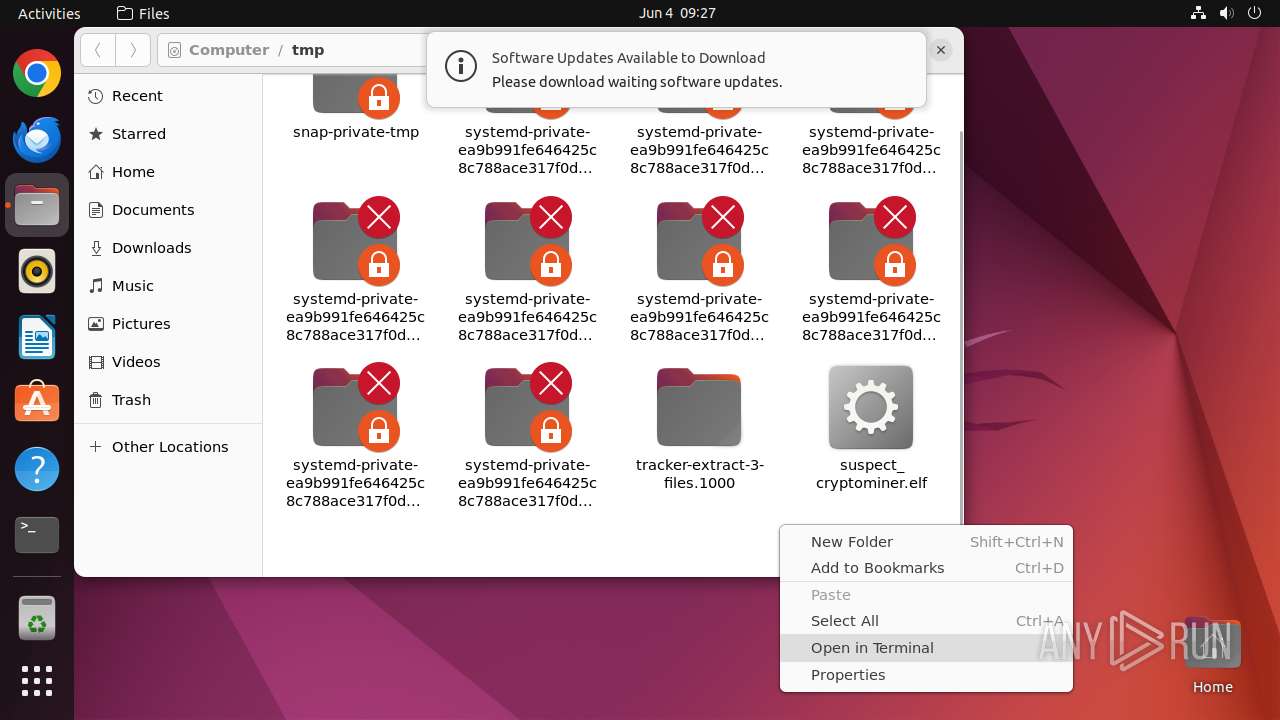This screenshot has height=720, width=1280.
Task: Click the info icon in the update notification
Action: pyautogui.click(x=460, y=67)
